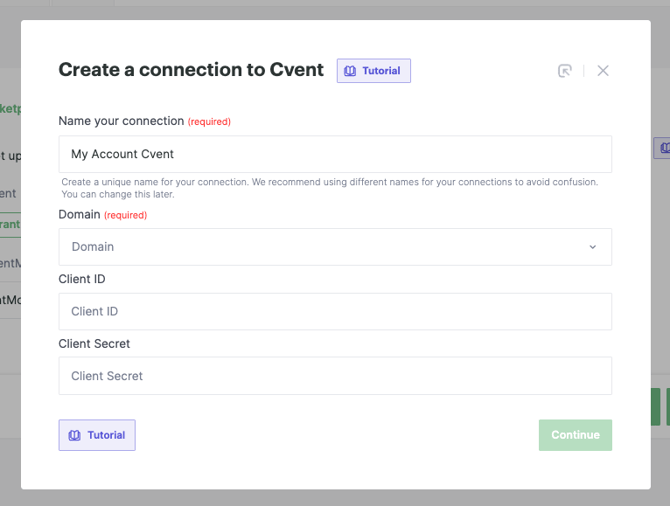The height and width of the screenshot is (506, 670).
Task: Open Tutorial button at bottom left
Action: point(97,435)
